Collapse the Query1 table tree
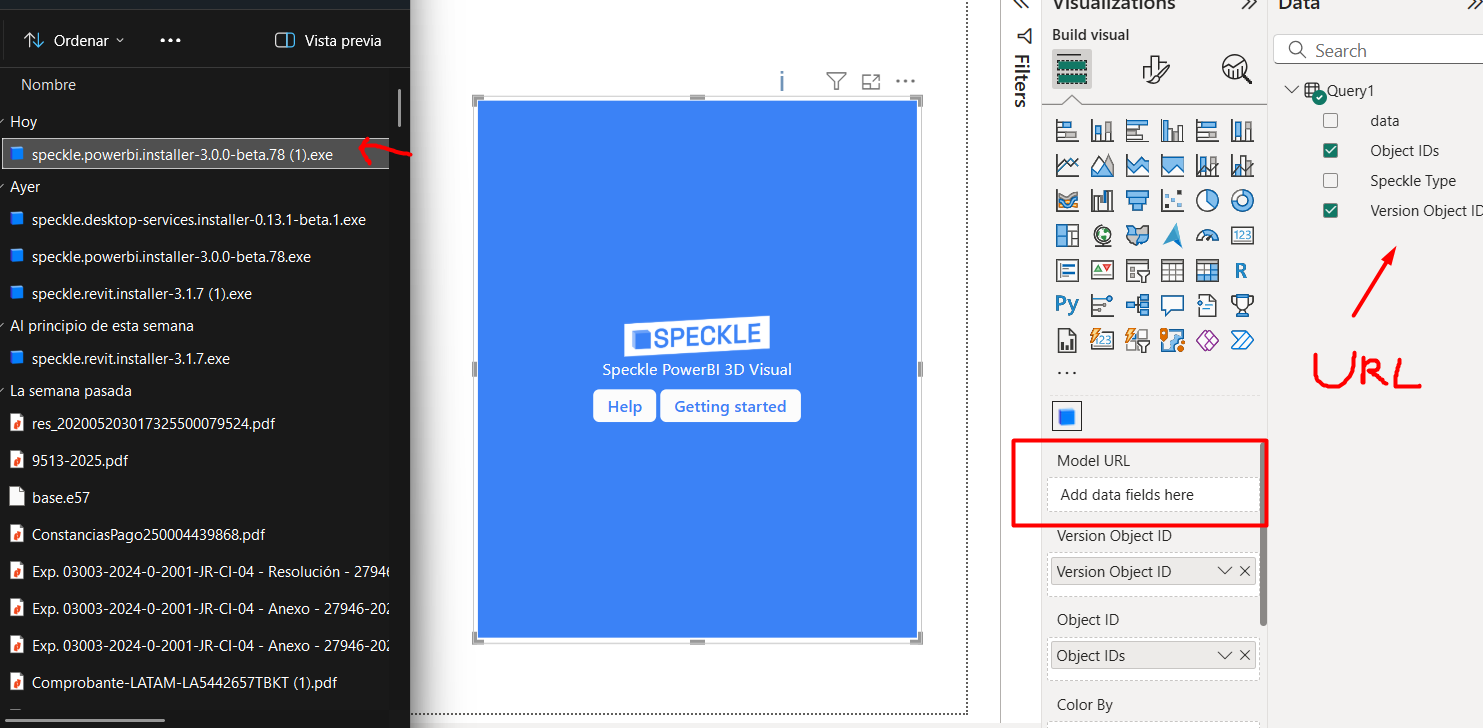Viewport: 1483px width, 728px height. [1290, 90]
